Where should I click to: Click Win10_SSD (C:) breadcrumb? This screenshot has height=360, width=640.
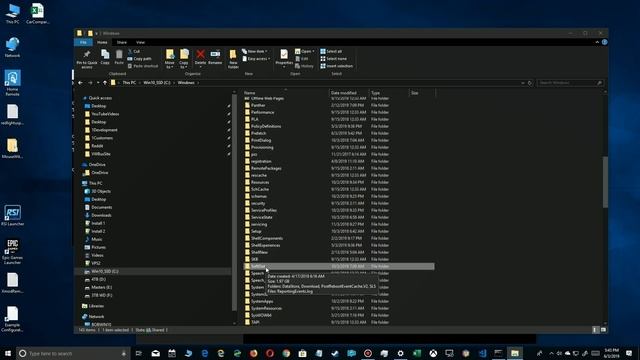click(x=157, y=83)
